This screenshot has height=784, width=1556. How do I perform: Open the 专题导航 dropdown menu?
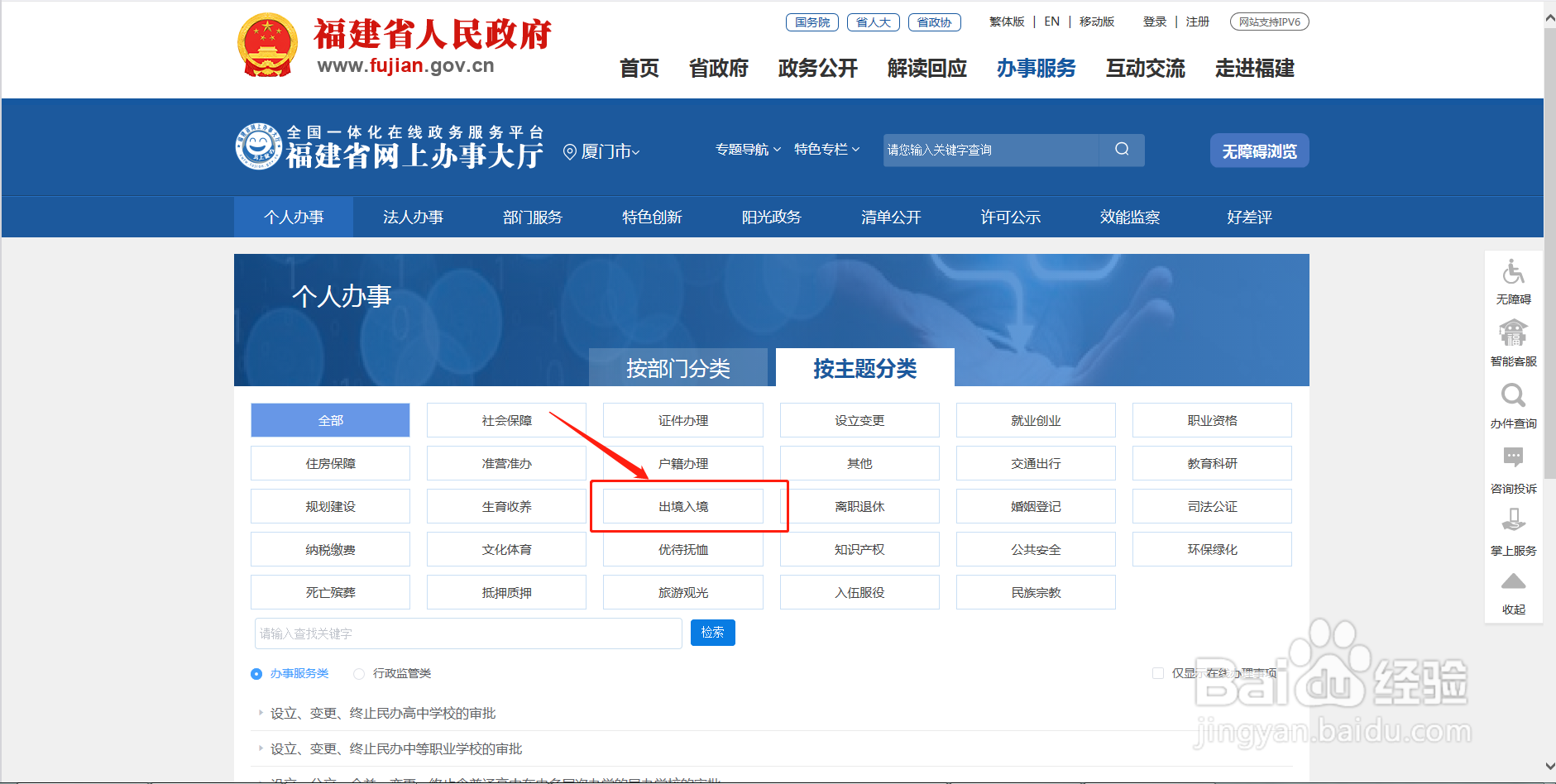tap(744, 150)
